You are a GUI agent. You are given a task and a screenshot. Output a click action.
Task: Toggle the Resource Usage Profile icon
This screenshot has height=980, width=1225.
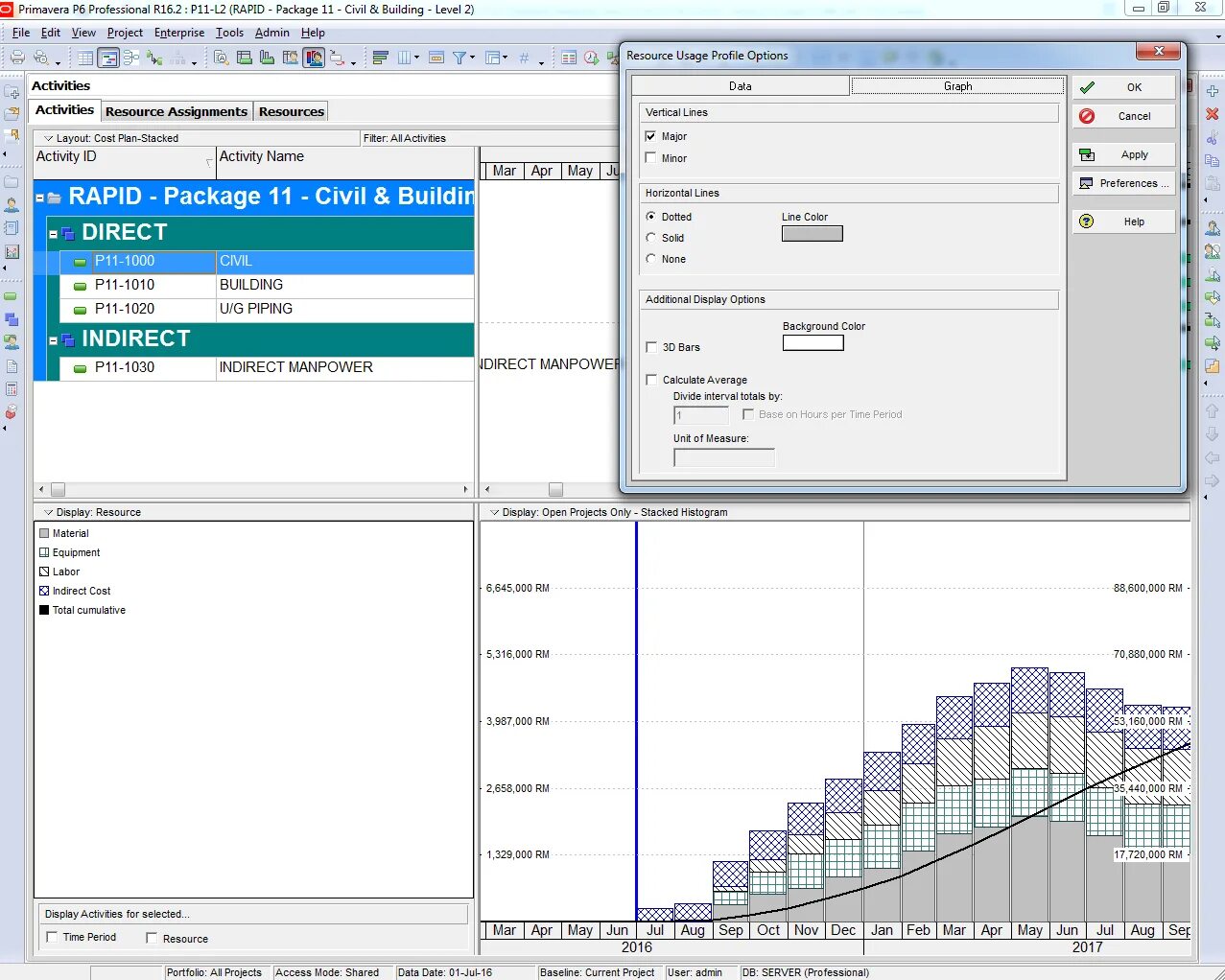314,58
